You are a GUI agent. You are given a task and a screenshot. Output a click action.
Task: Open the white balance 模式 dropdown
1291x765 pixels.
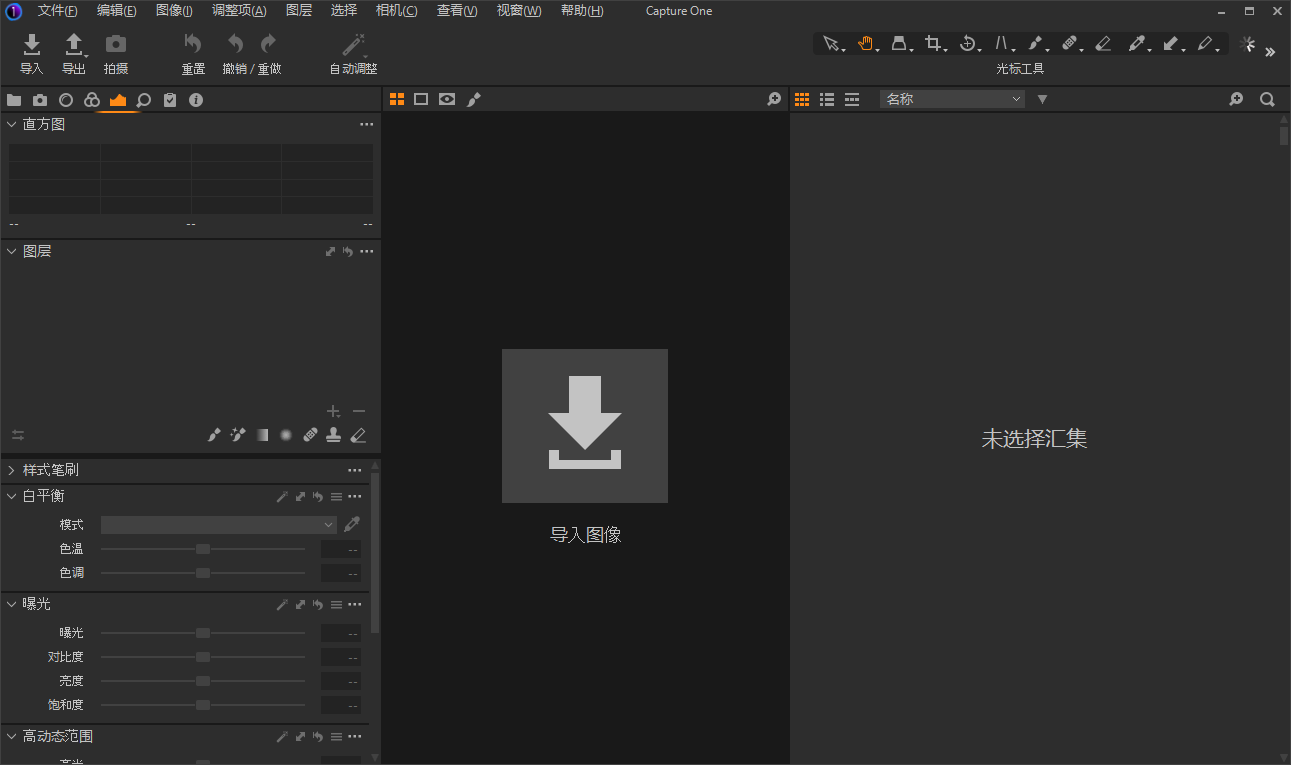click(219, 524)
